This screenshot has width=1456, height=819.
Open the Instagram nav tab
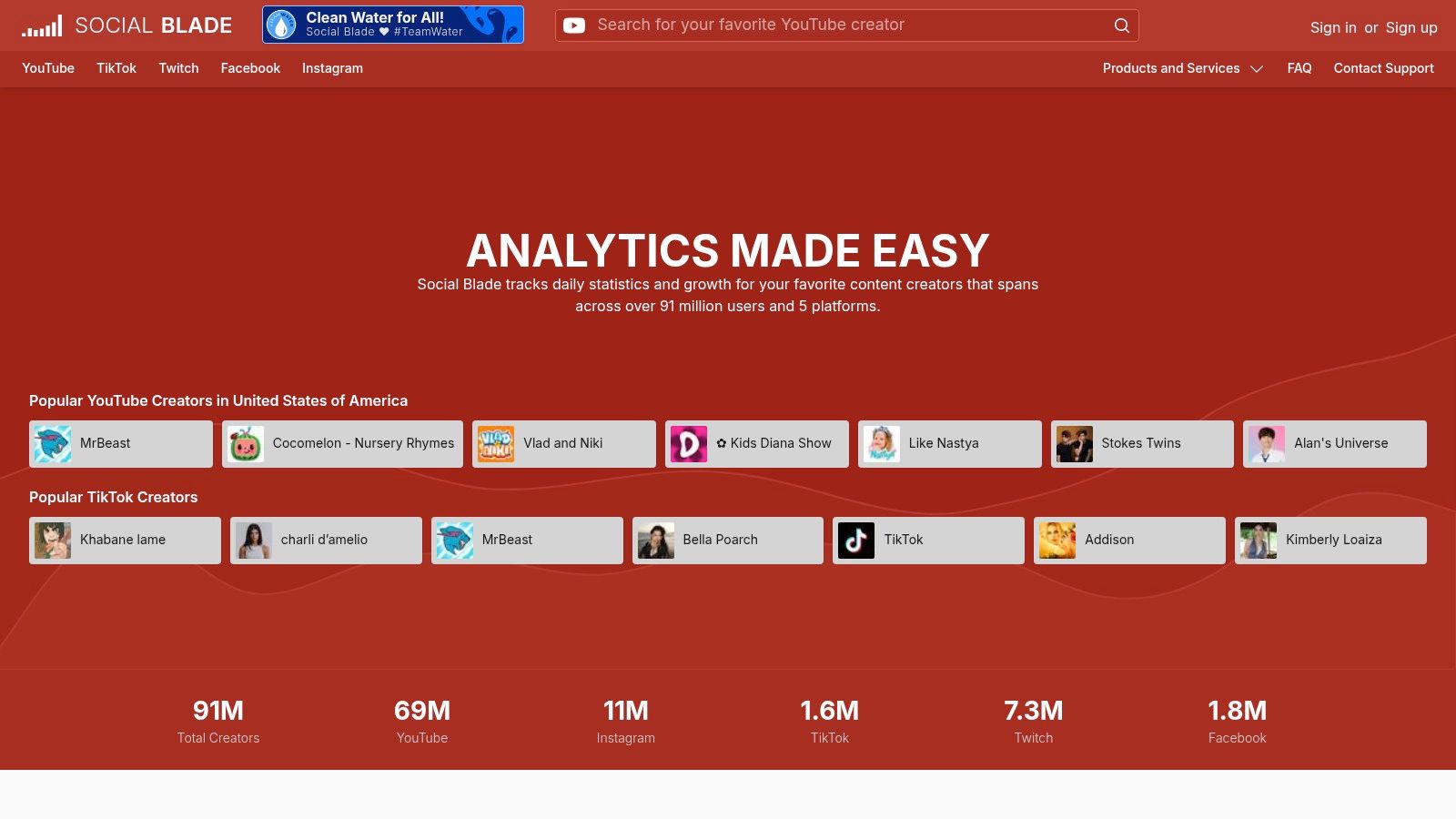[x=332, y=68]
